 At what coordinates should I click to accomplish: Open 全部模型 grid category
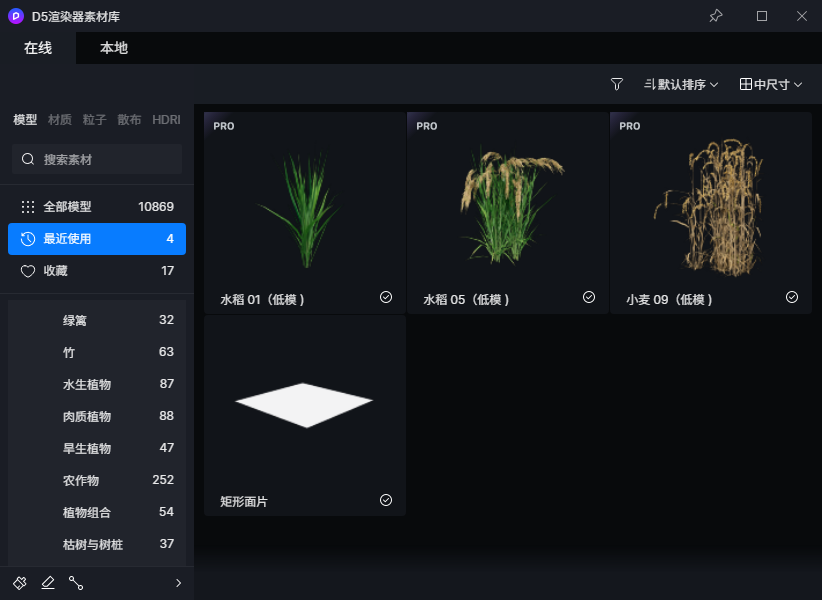(97, 207)
